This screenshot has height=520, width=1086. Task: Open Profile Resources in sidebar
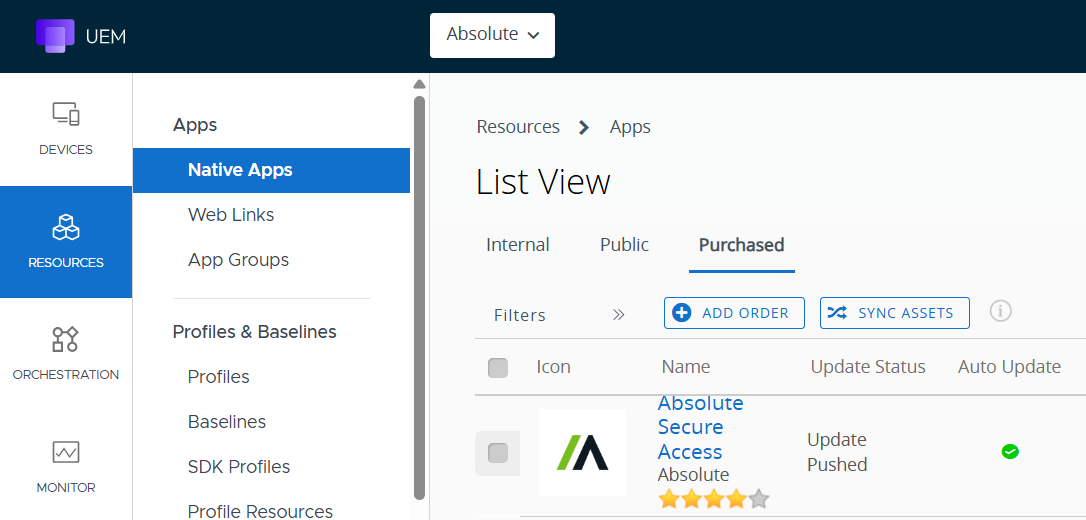pyautogui.click(x=260, y=511)
